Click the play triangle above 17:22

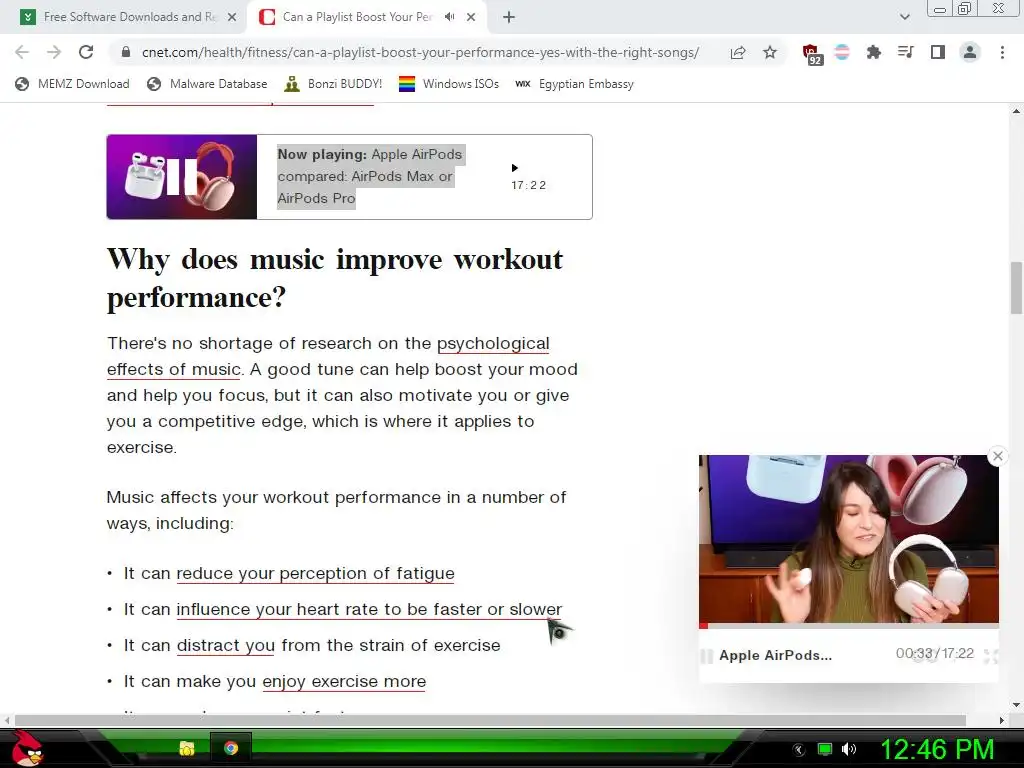pos(515,168)
